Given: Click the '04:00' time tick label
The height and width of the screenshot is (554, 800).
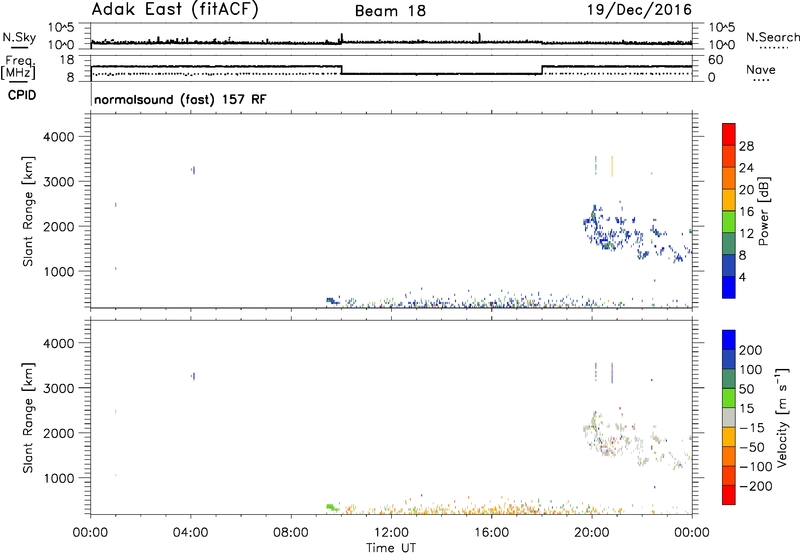Looking at the screenshot, I should pyautogui.click(x=190, y=533).
